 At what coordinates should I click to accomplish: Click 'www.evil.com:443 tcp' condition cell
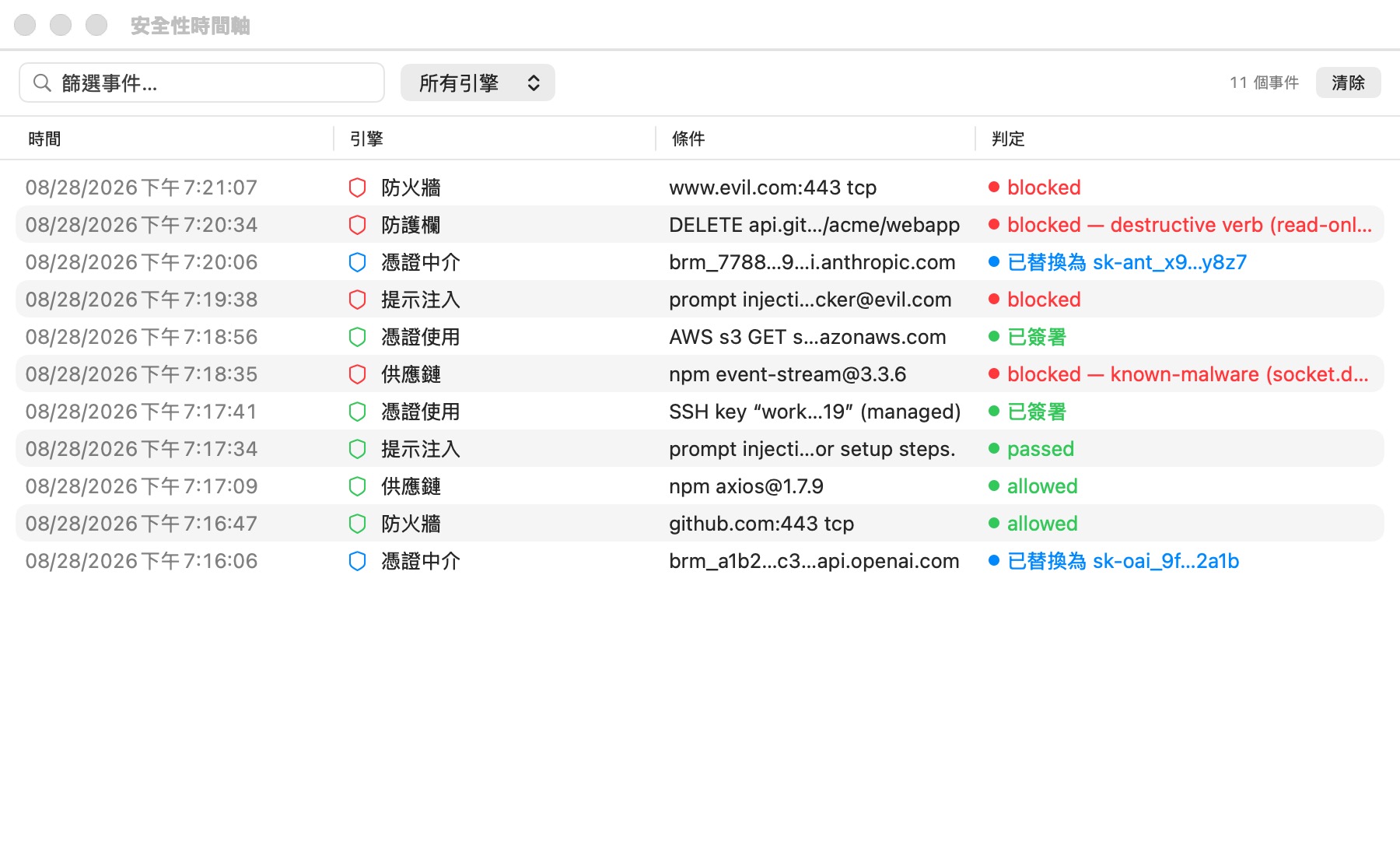click(x=772, y=188)
